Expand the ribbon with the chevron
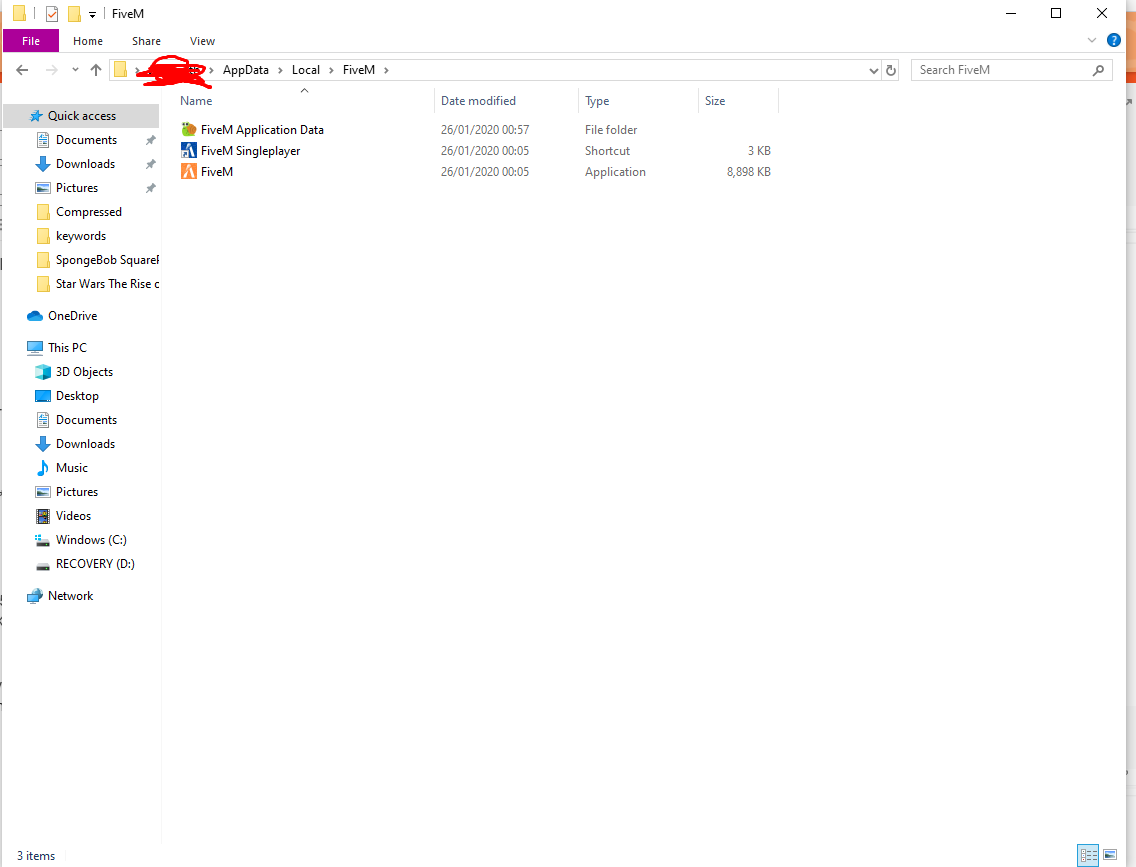Viewport: 1136px width, 867px height. coord(1092,40)
